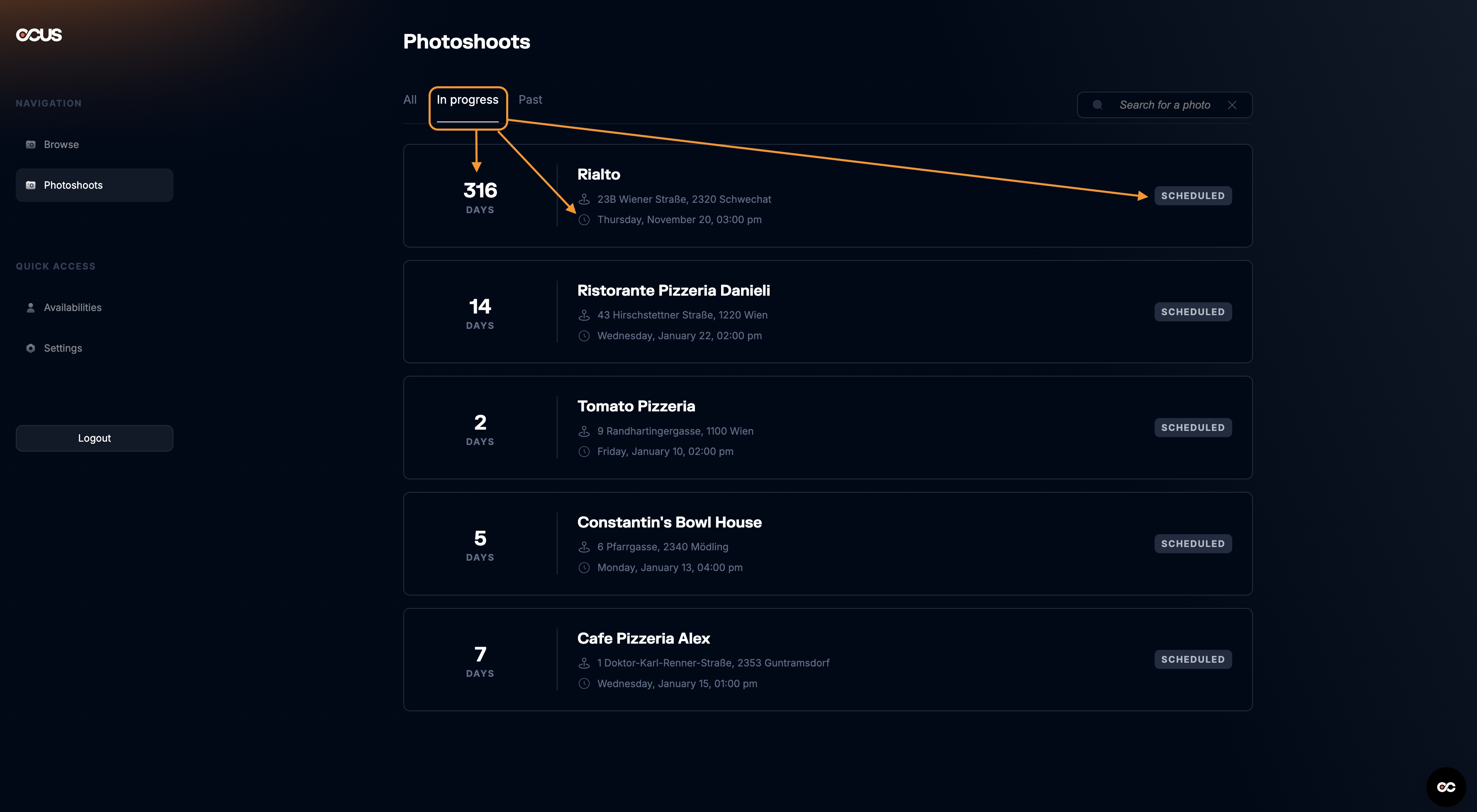Click the Availabilities person icon

click(x=31, y=308)
